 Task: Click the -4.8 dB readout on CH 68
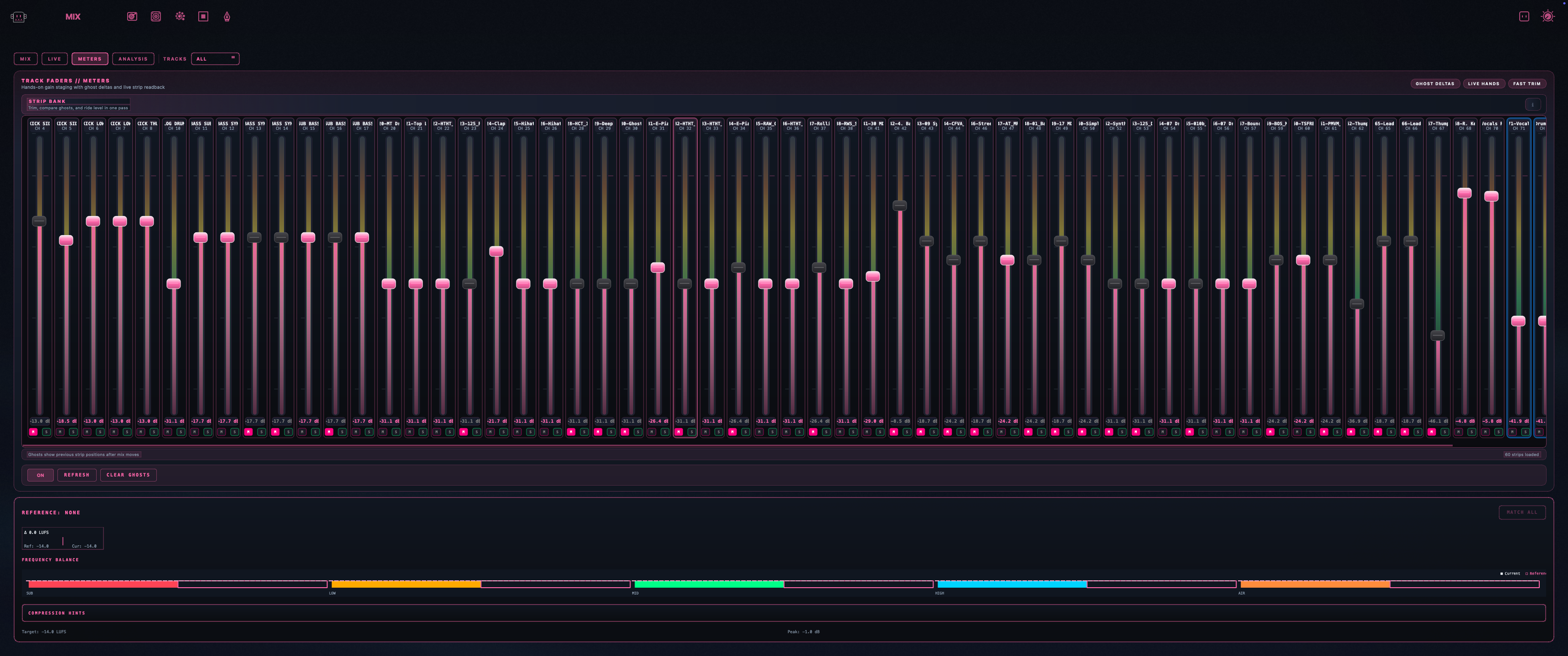1465,421
